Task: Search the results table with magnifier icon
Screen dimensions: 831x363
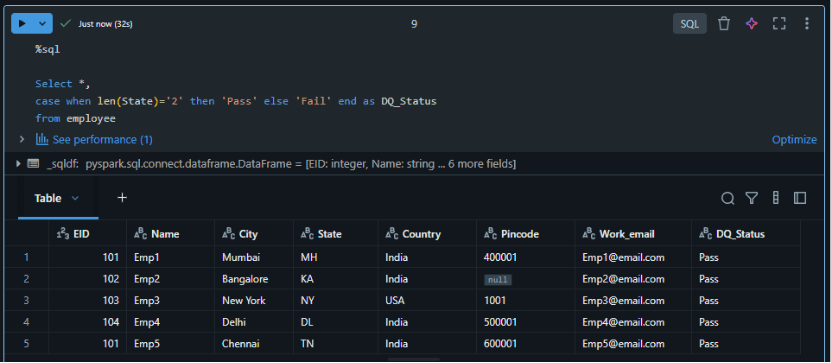Action: click(728, 198)
